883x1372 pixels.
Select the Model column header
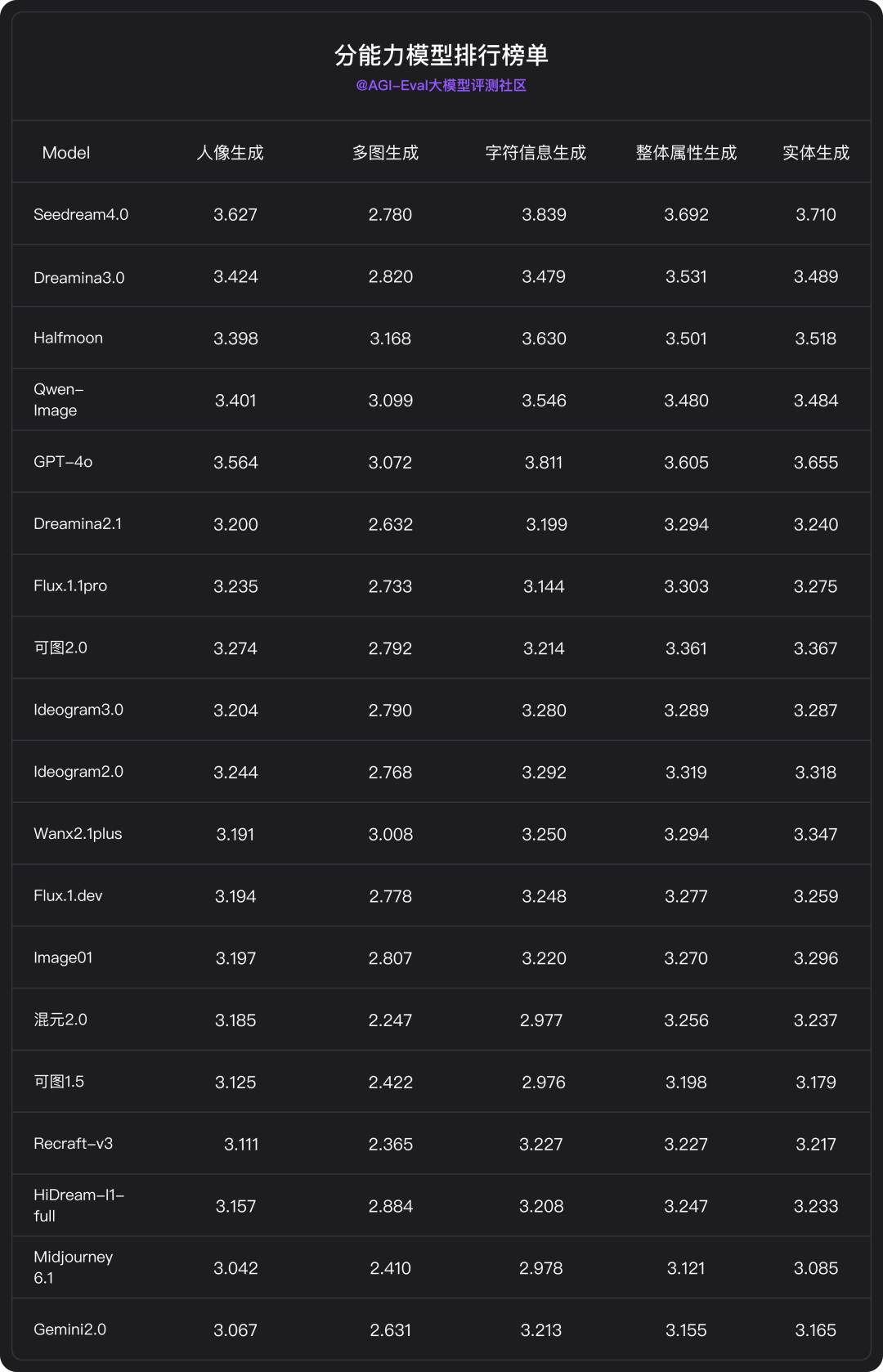[x=65, y=153]
